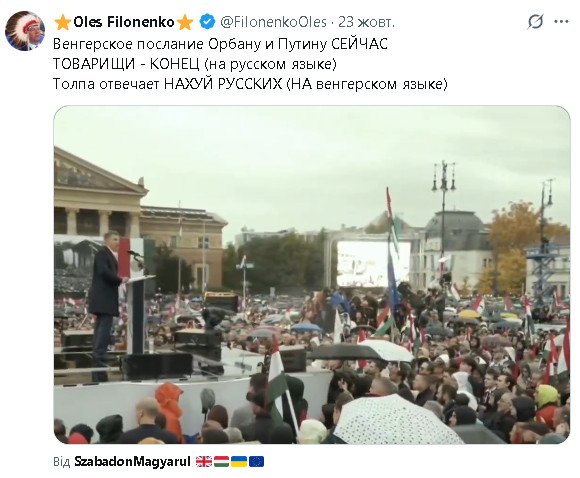Click the text line ТОВАРИЩИ - КОНЕЦ
Viewport: 580px width, 478px height.
coord(195,64)
